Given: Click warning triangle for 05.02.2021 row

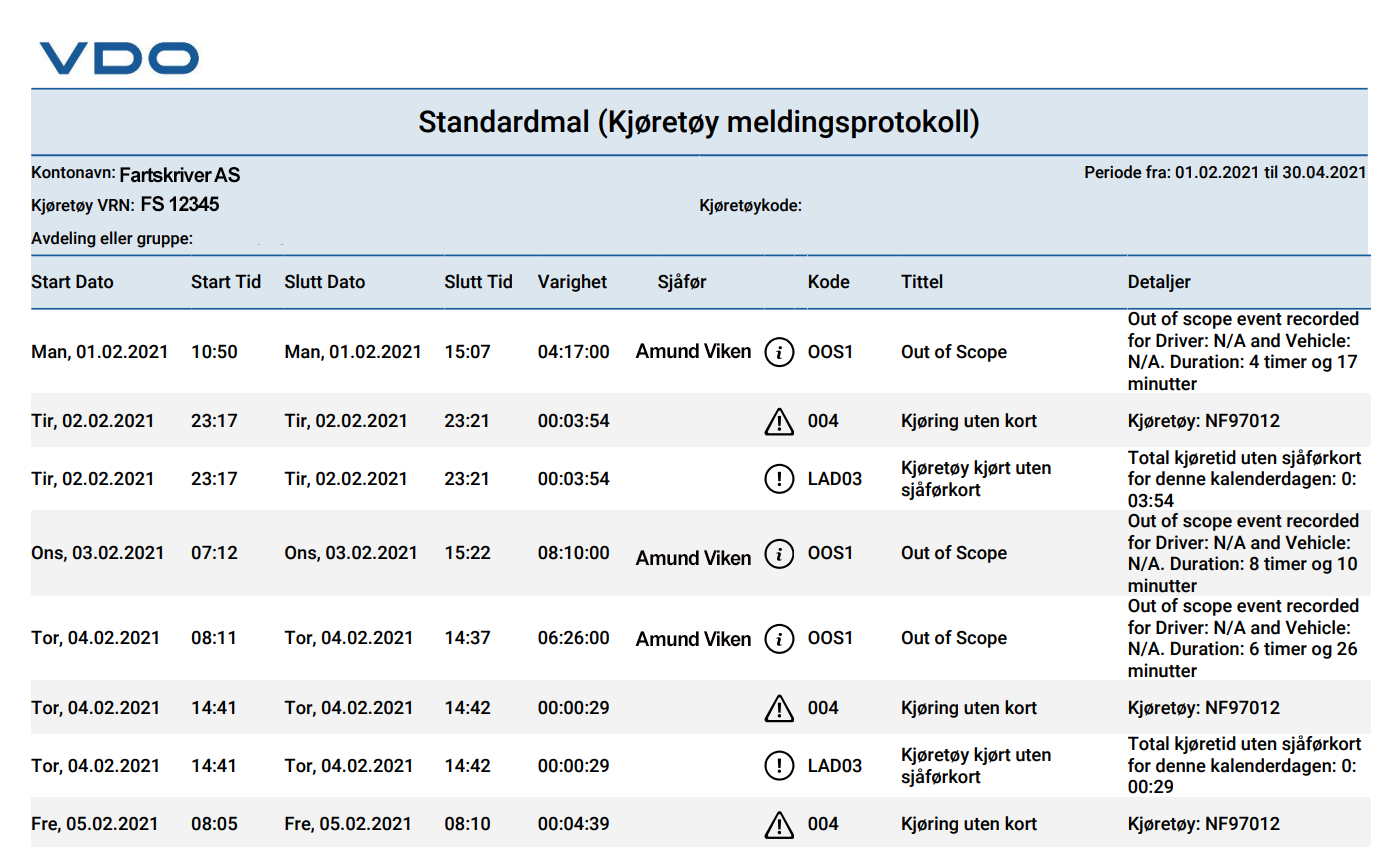Looking at the screenshot, I should pyautogui.click(x=778, y=824).
